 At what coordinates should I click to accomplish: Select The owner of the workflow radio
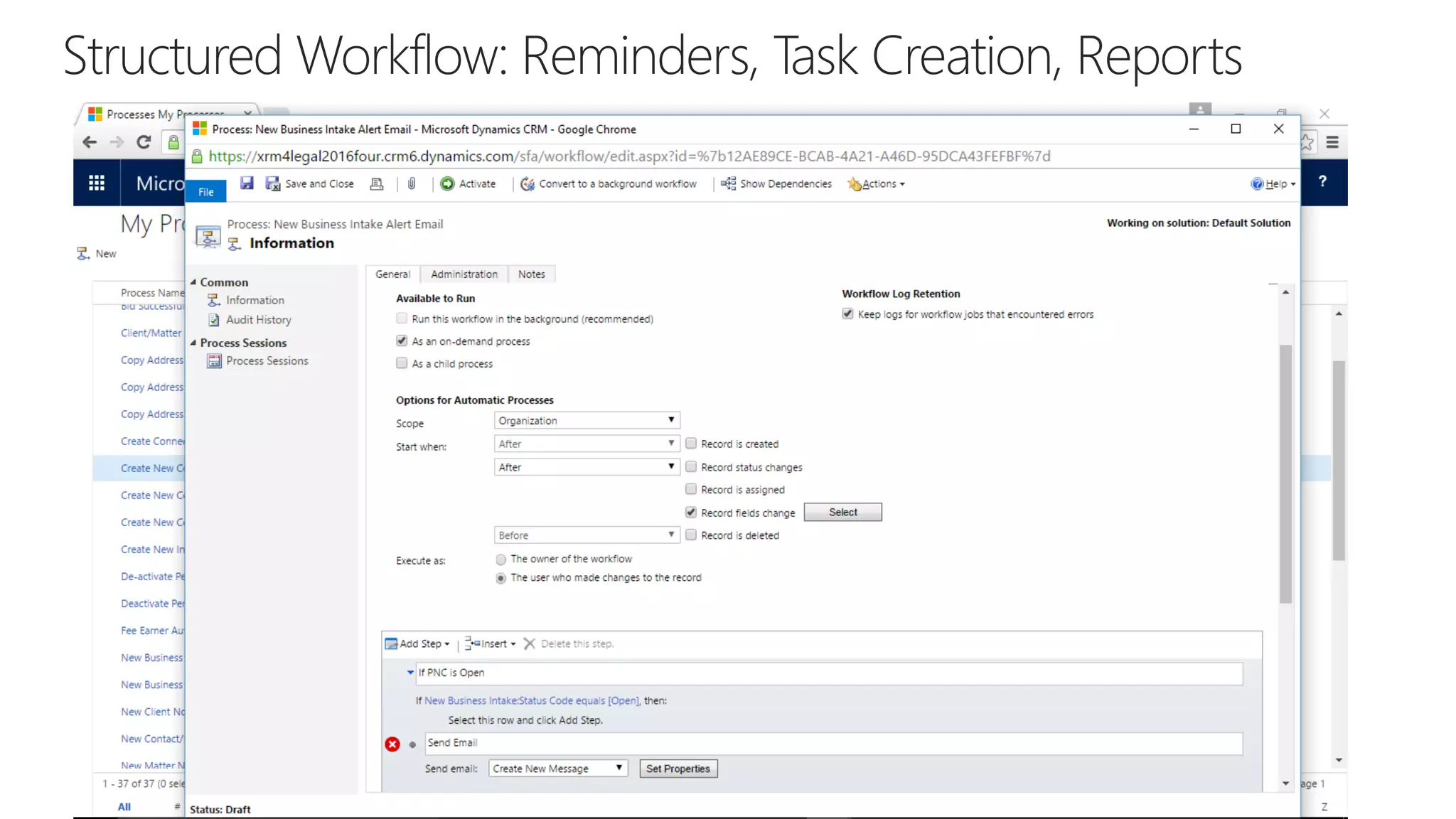[x=501, y=560]
